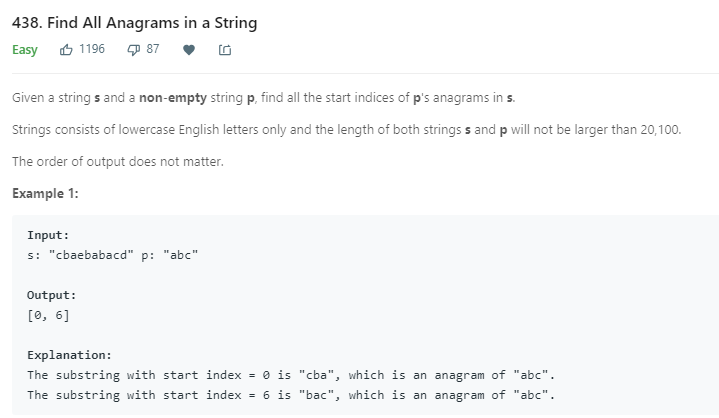
Task: Open the share icon next to heart
Action: [225, 50]
